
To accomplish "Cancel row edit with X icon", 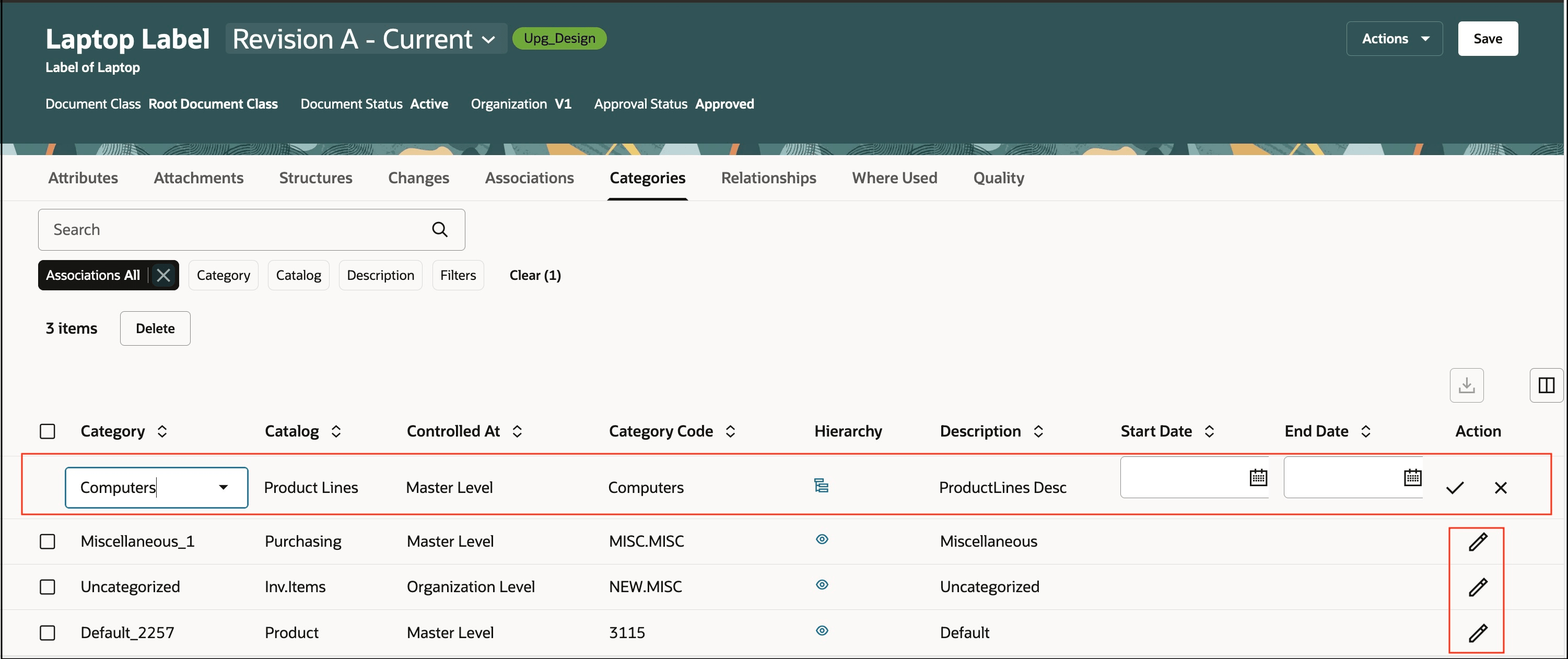I will [x=1500, y=487].
